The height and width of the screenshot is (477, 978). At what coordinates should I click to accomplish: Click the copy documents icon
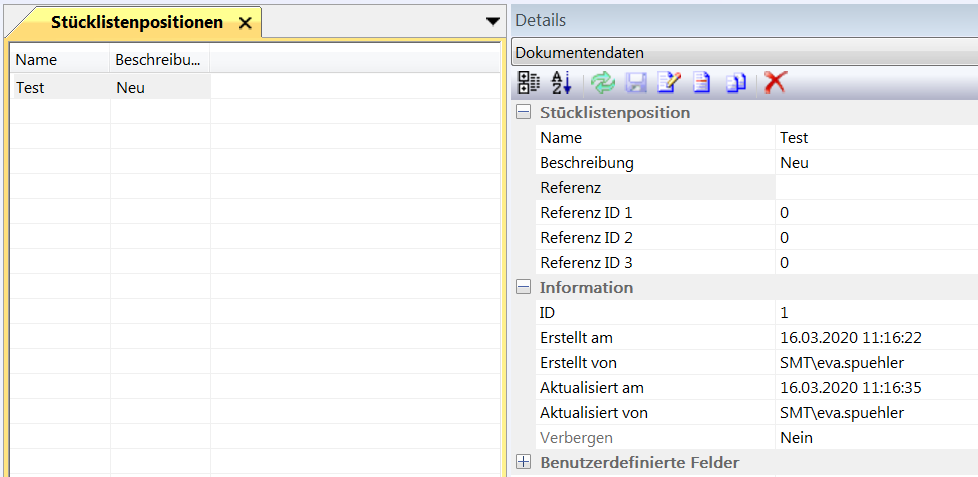coord(736,83)
